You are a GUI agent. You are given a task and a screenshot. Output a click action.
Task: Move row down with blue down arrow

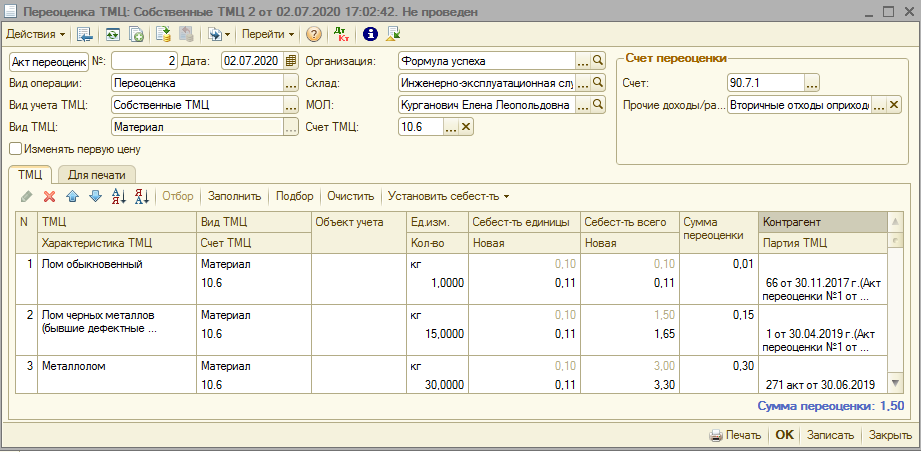(94, 196)
